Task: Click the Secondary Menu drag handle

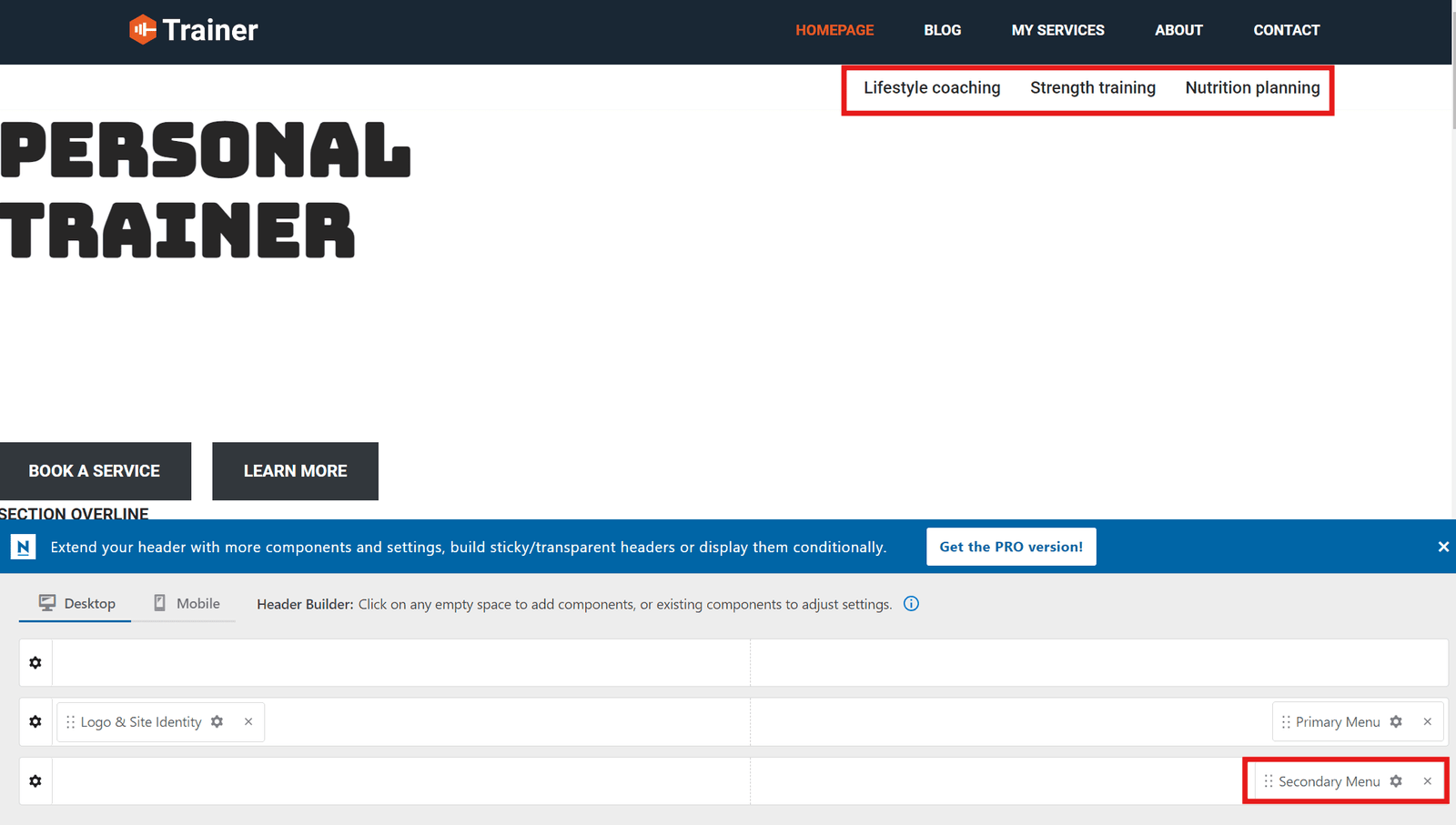Action: [1267, 780]
